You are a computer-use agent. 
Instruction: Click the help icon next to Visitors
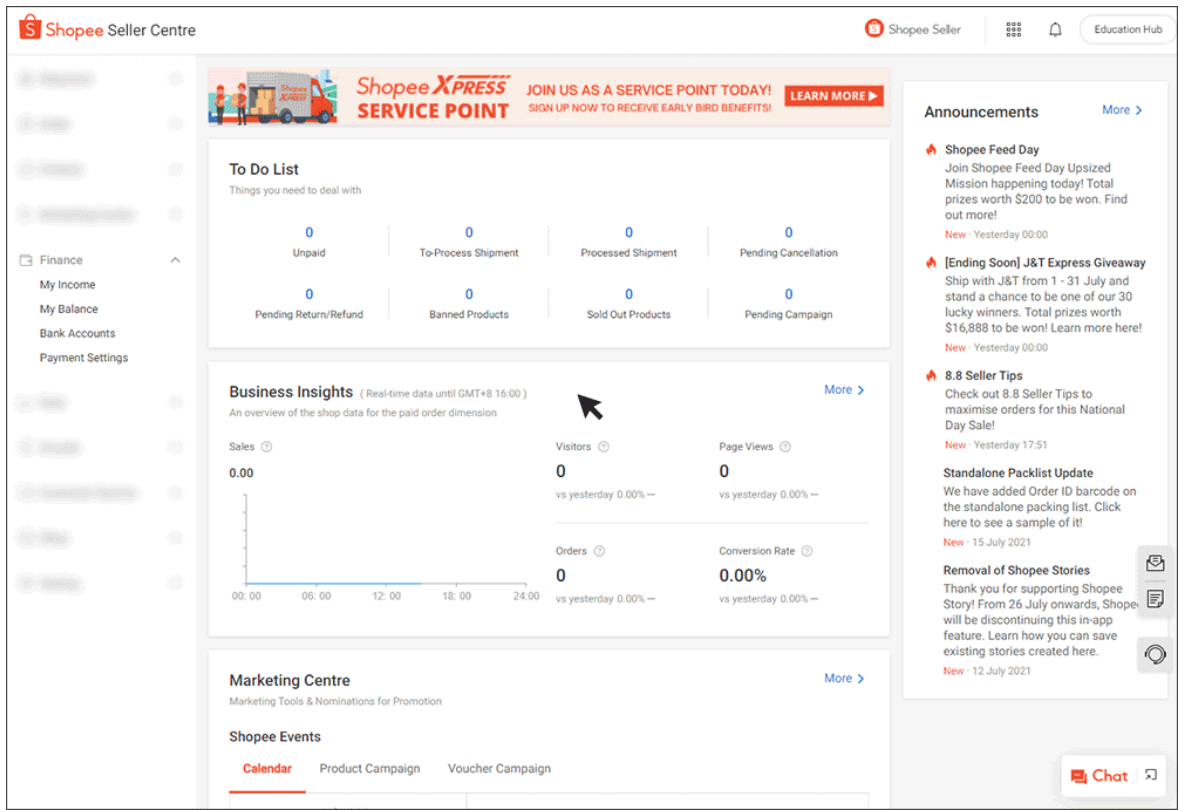point(601,446)
